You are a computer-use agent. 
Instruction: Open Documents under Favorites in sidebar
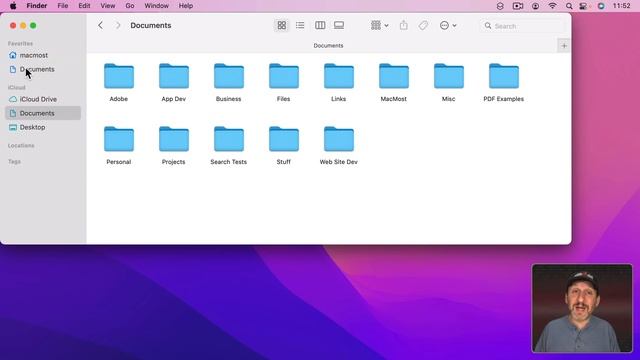(x=43, y=69)
